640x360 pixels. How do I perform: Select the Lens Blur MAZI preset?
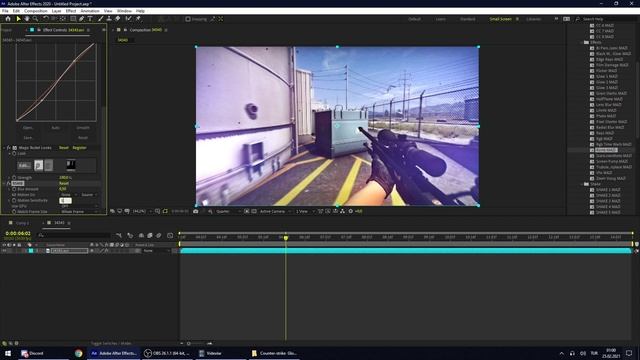(608, 104)
